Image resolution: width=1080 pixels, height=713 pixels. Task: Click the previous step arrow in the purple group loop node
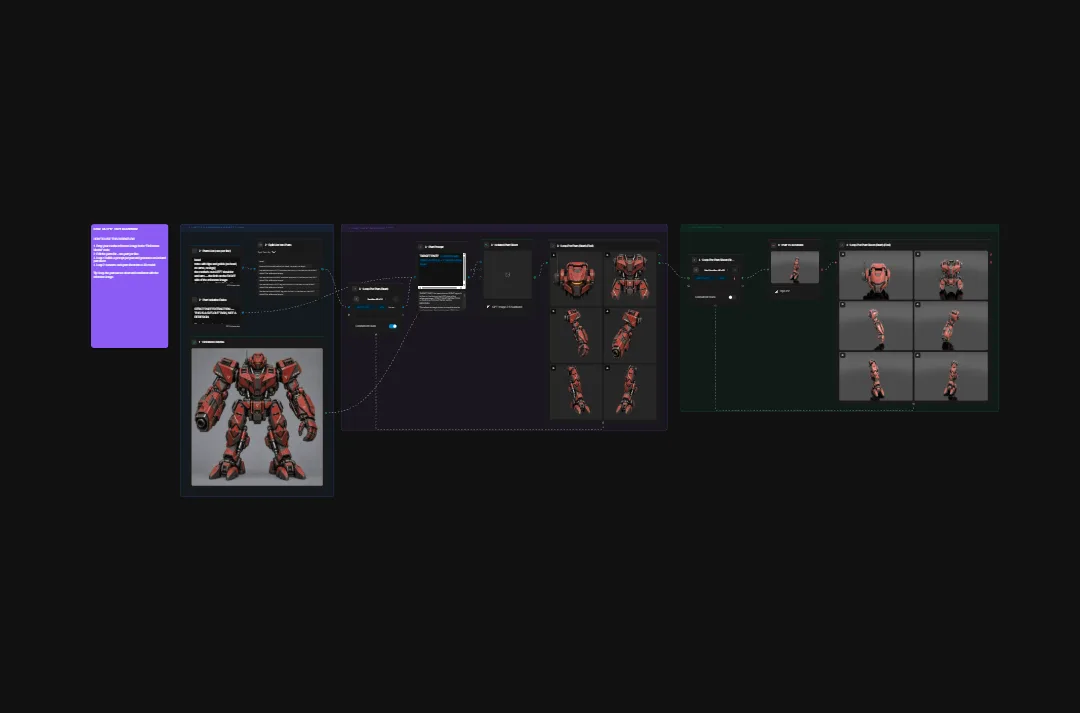[x=356, y=299]
